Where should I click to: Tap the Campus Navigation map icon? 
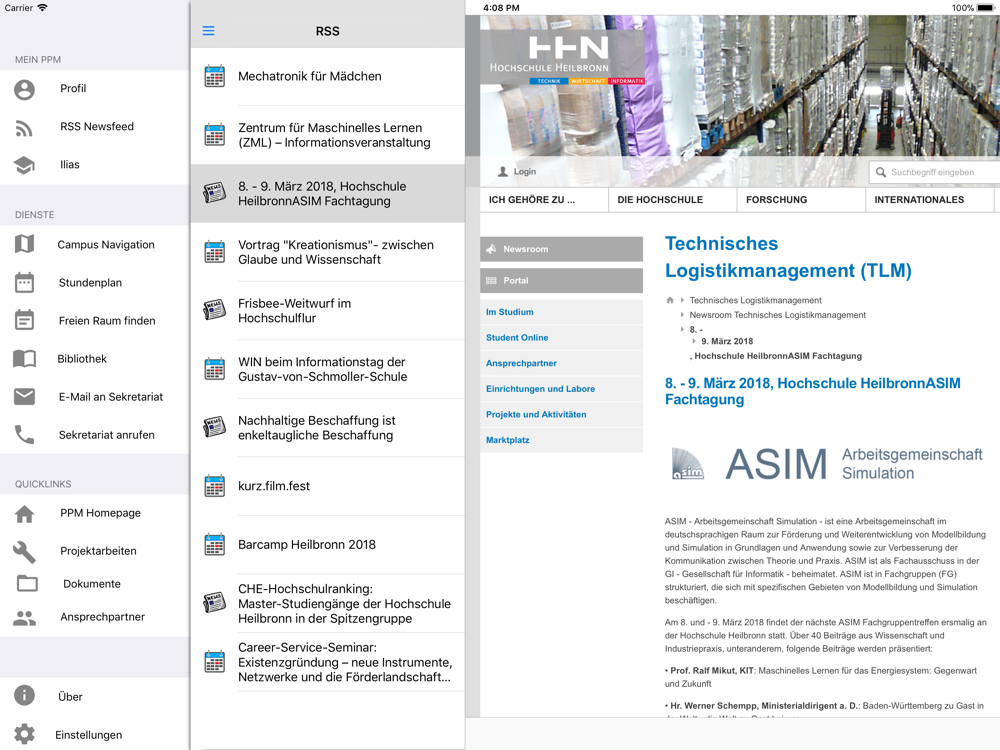[24, 244]
